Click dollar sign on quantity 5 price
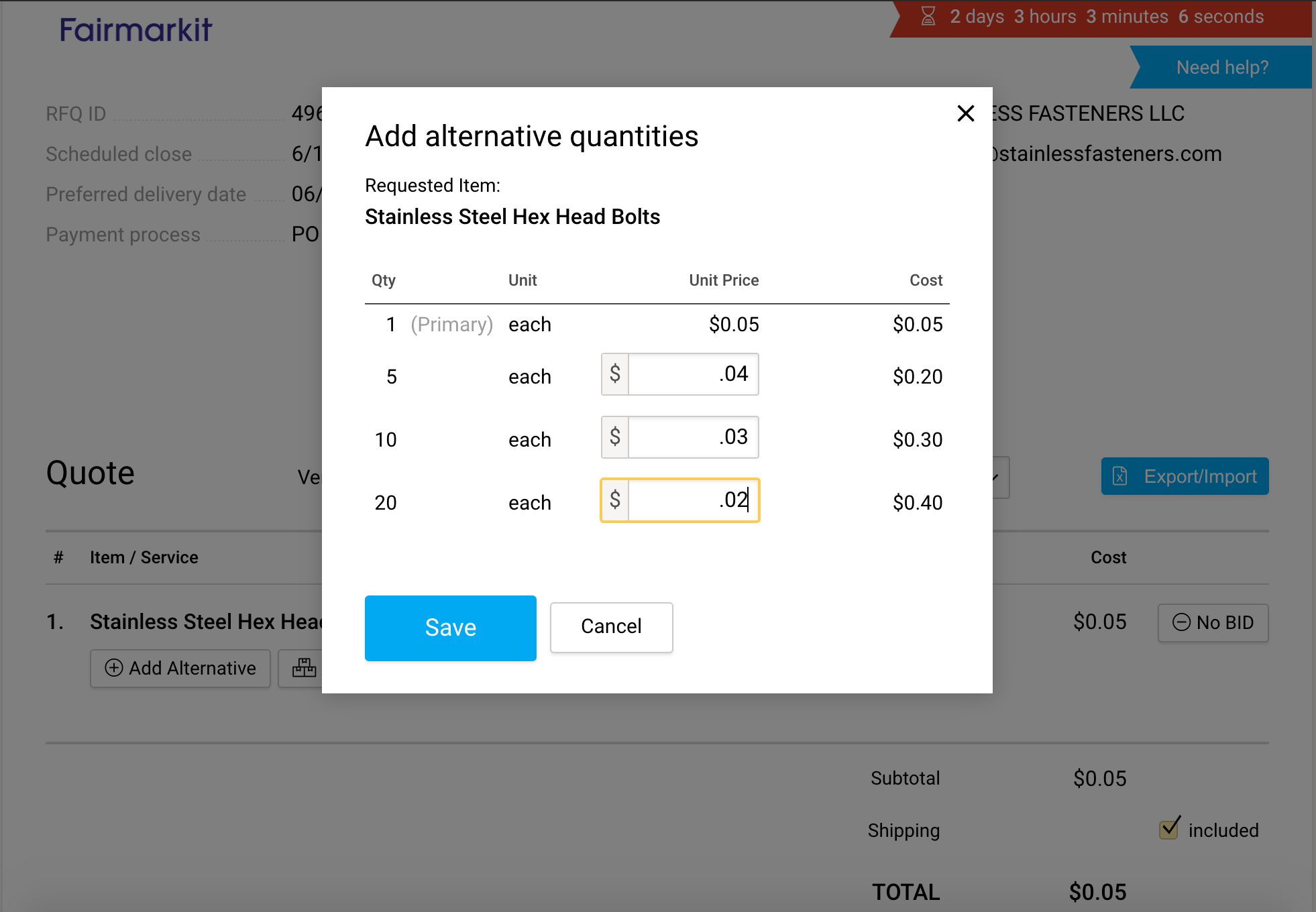This screenshot has height=912, width=1316. (x=615, y=374)
